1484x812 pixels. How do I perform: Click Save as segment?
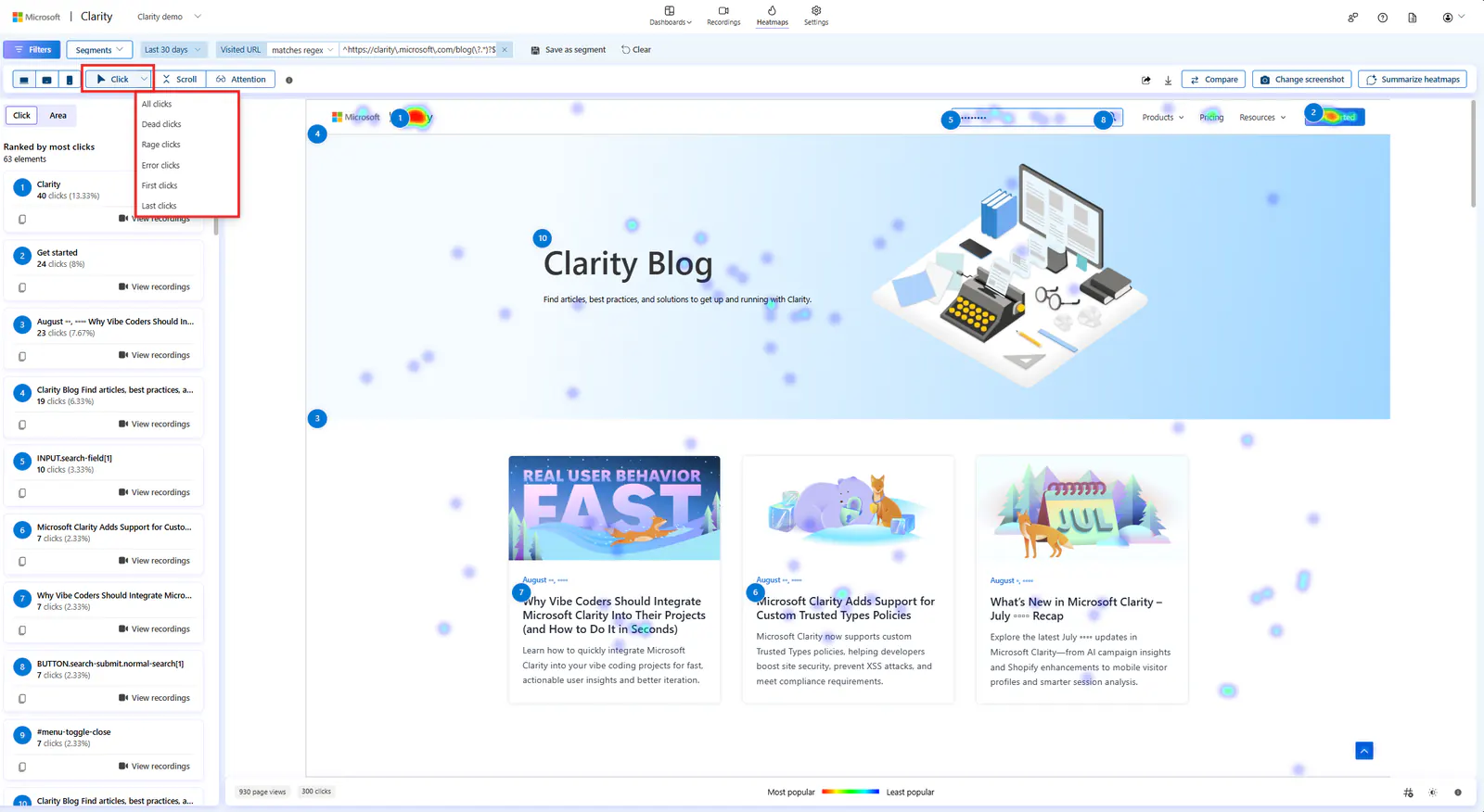(x=568, y=50)
